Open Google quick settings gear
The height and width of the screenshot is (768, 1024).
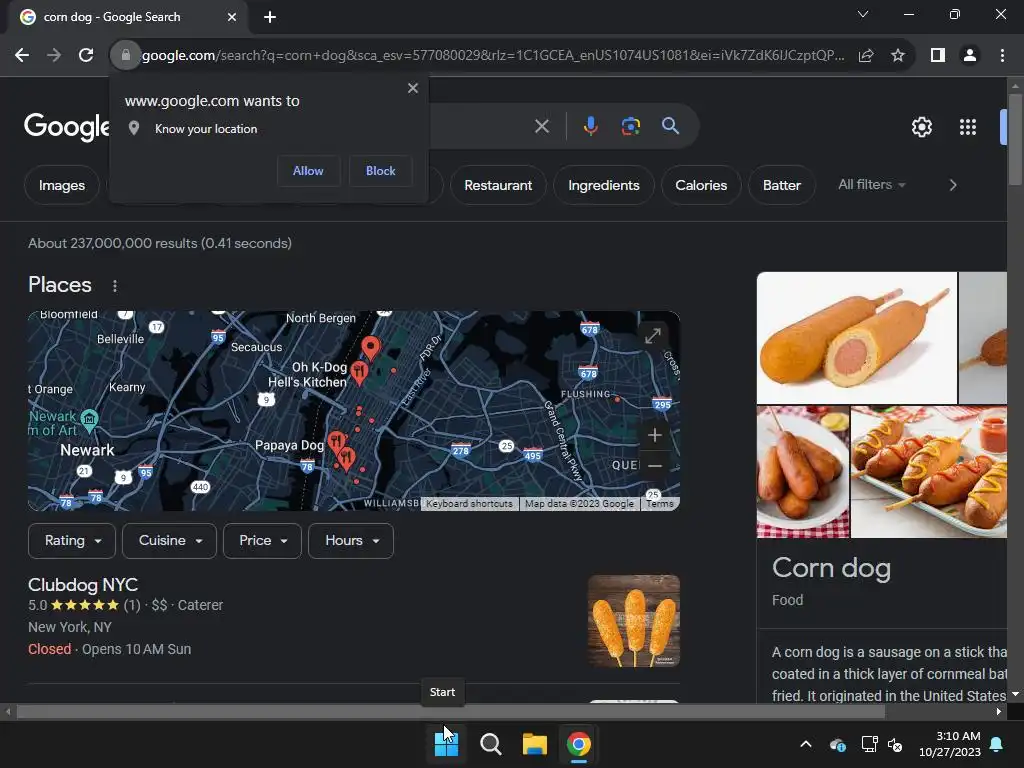coord(921,127)
